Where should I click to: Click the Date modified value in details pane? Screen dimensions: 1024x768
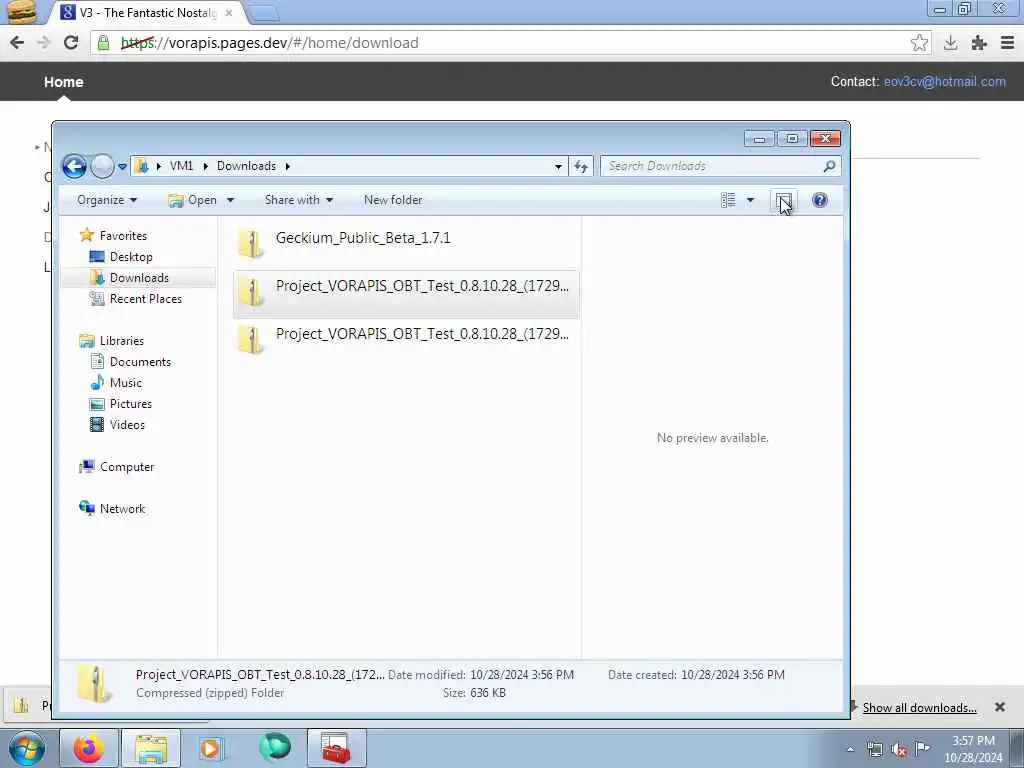pyautogui.click(x=522, y=675)
